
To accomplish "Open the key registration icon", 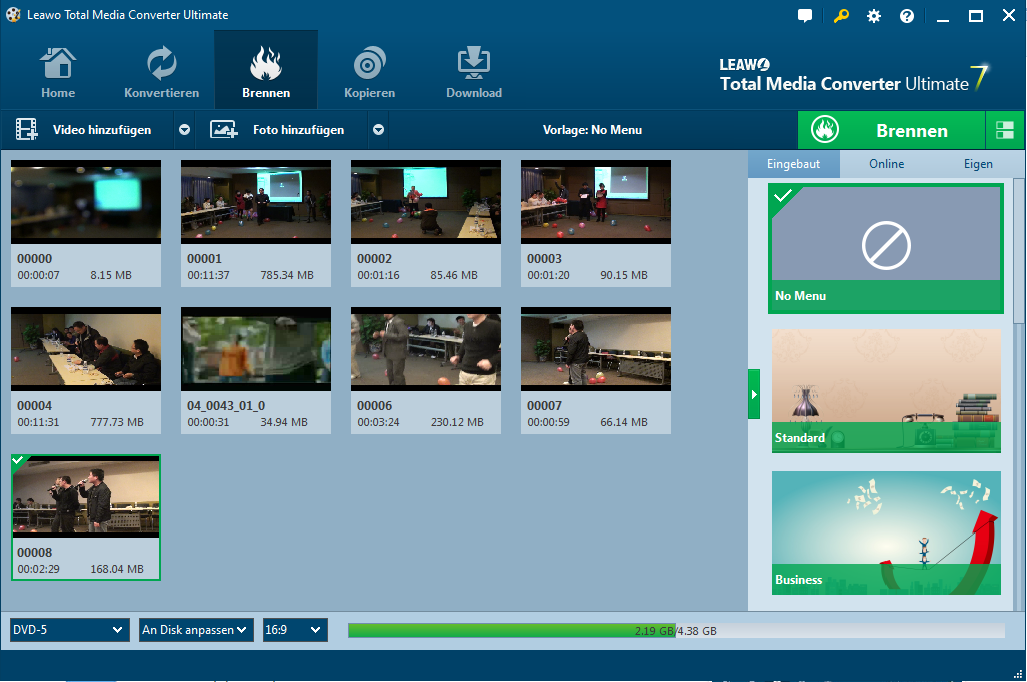I will coord(840,16).
